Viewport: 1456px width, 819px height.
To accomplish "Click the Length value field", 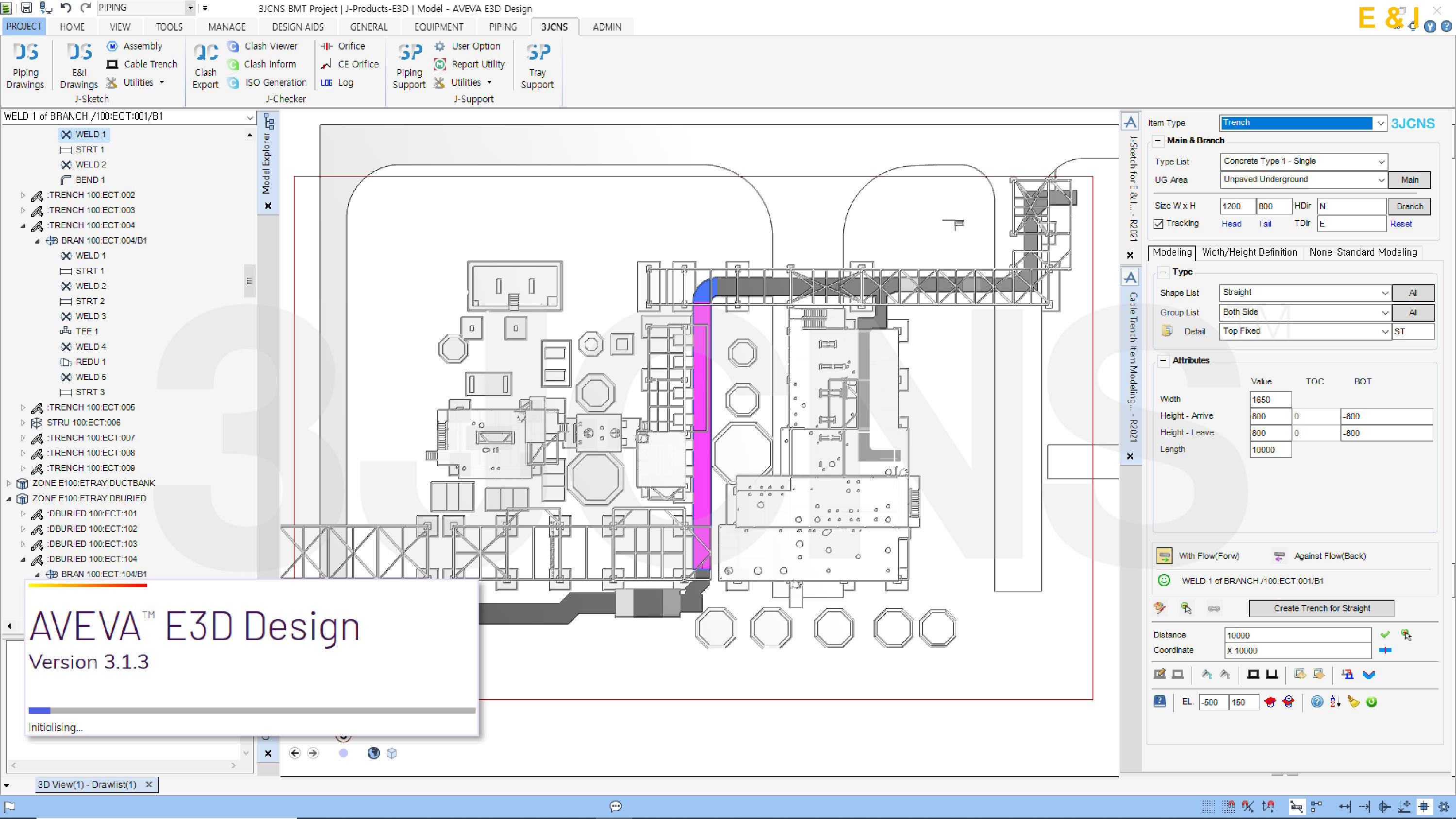I will pos(1270,450).
